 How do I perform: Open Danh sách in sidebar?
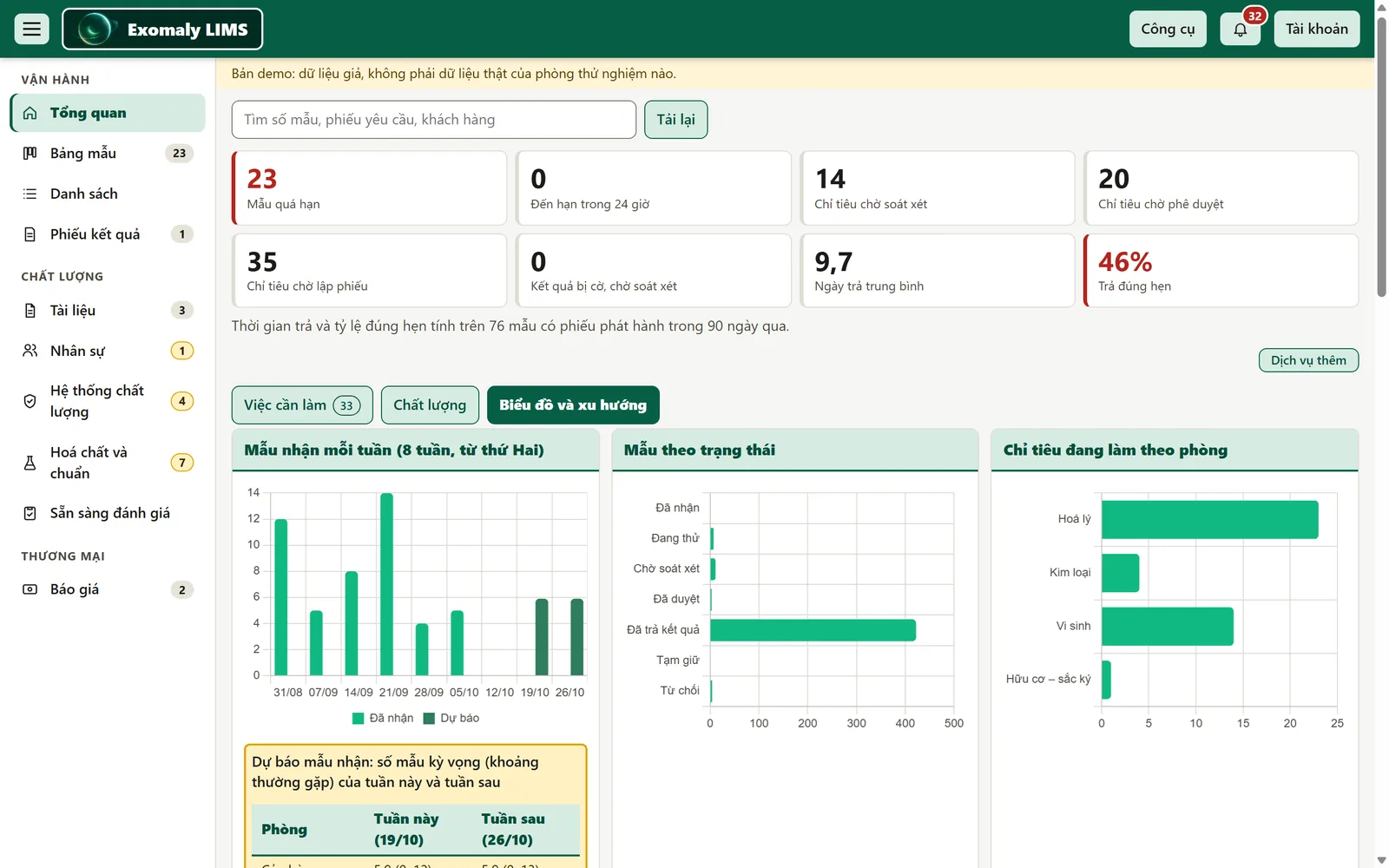(108, 194)
